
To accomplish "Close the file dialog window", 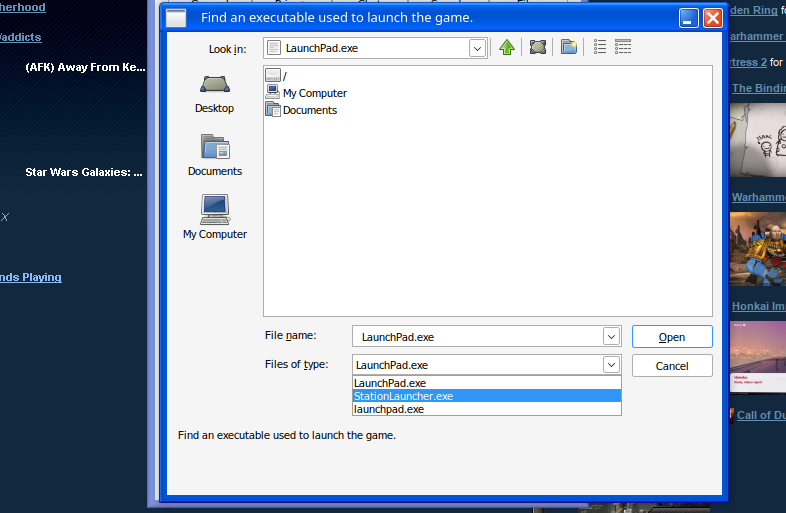I will point(712,18).
